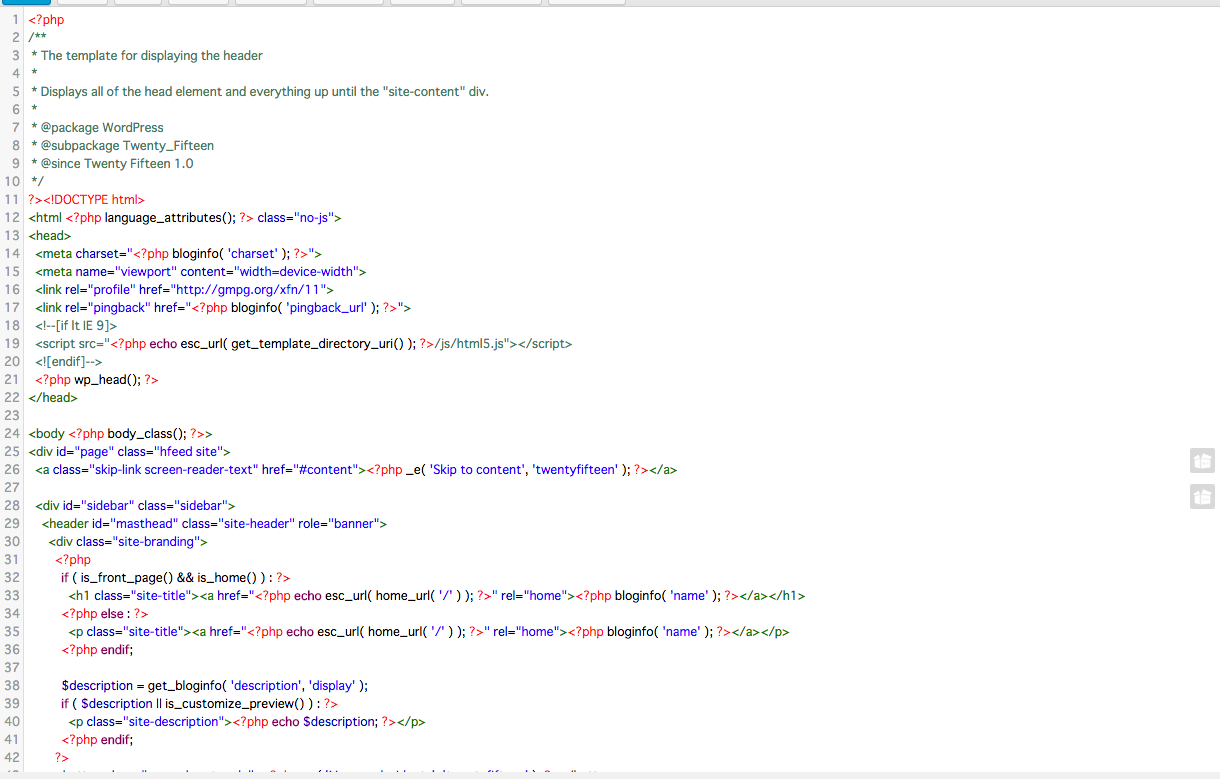
Task: Click '@subpackage Twenty_Fifteen' in the comment
Action: click(127, 146)
